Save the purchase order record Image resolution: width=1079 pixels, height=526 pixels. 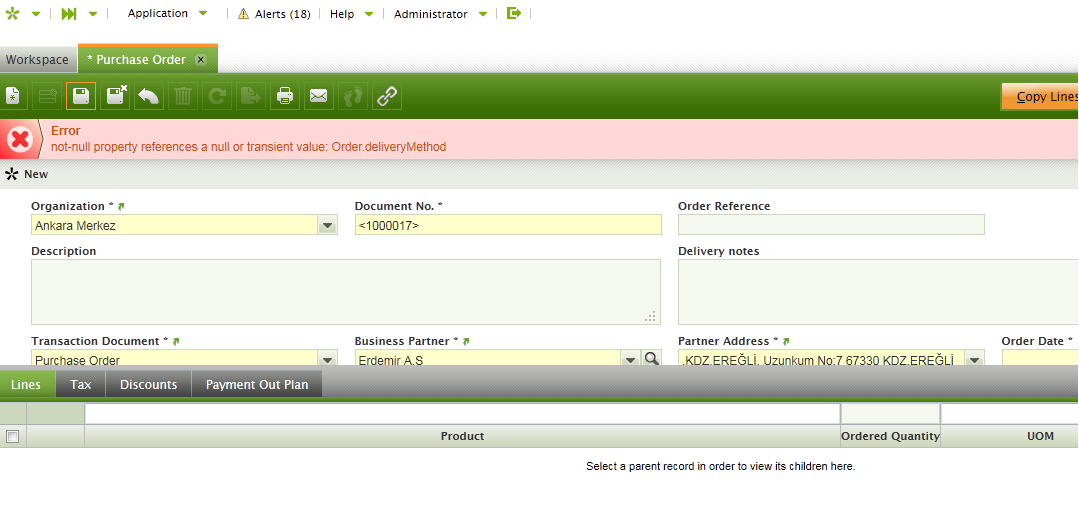pyautogui.click(x=81, y=96)
